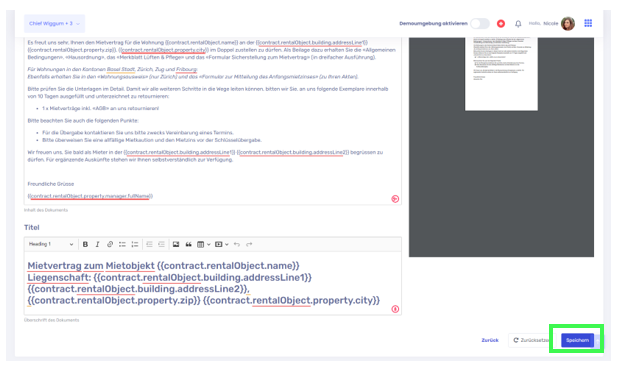
Task: Expand the insert media dropdown arrow
Action: coord(227,244)
